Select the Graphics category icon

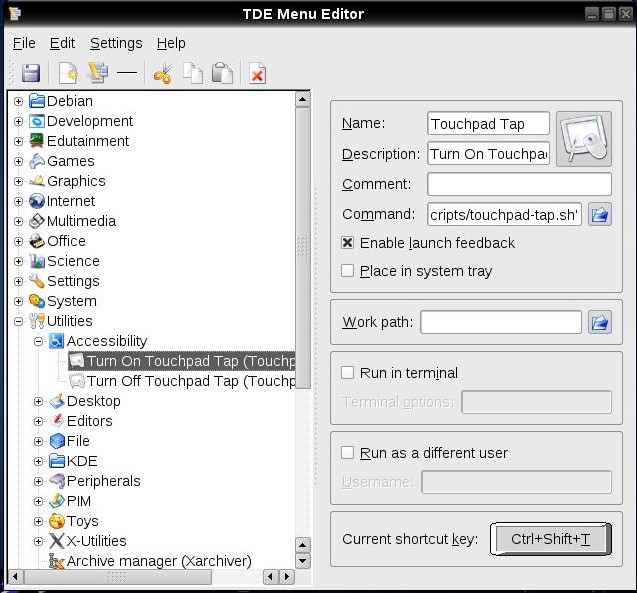tap(37, 181)
